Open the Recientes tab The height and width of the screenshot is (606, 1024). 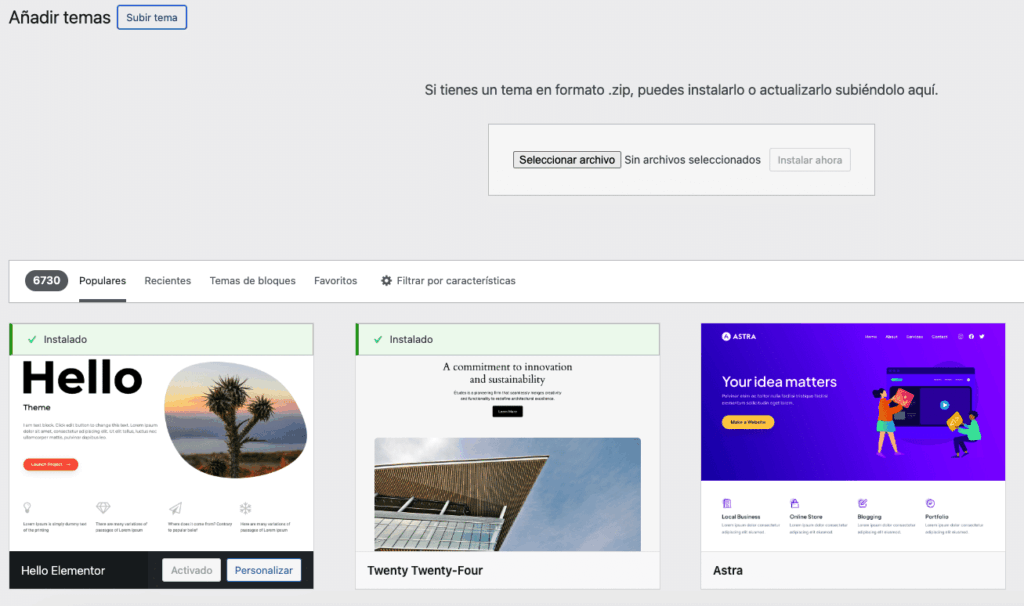[x=168, y=281]
